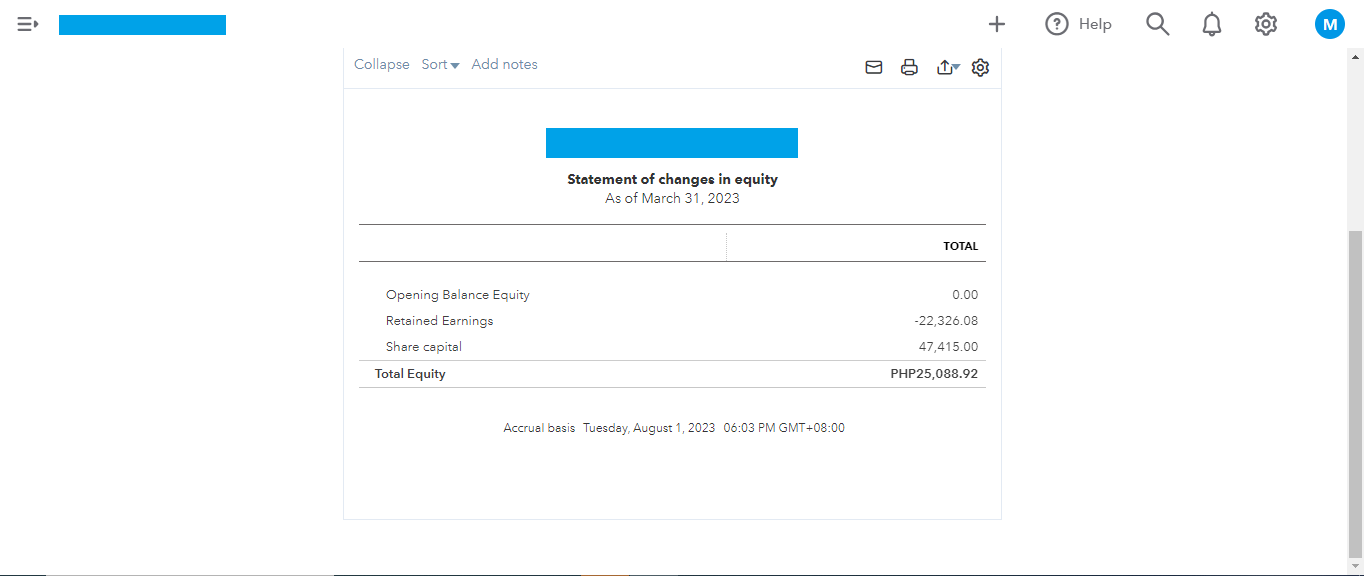Click the Statement of changes in equity title
This screenshot has width=1364, height=576.
(x=672, y=180)
